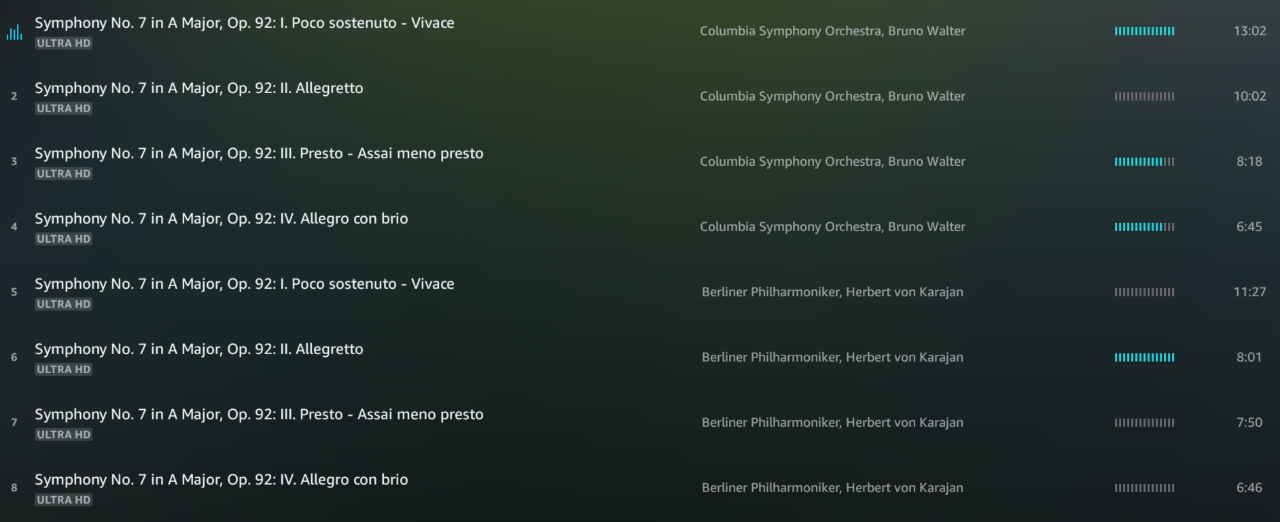Viewport: 1280px width, 522px height.
Task: Select Walter's IV. Allegro con brio title
Action: pyautogui.click(x=221, y=219)
